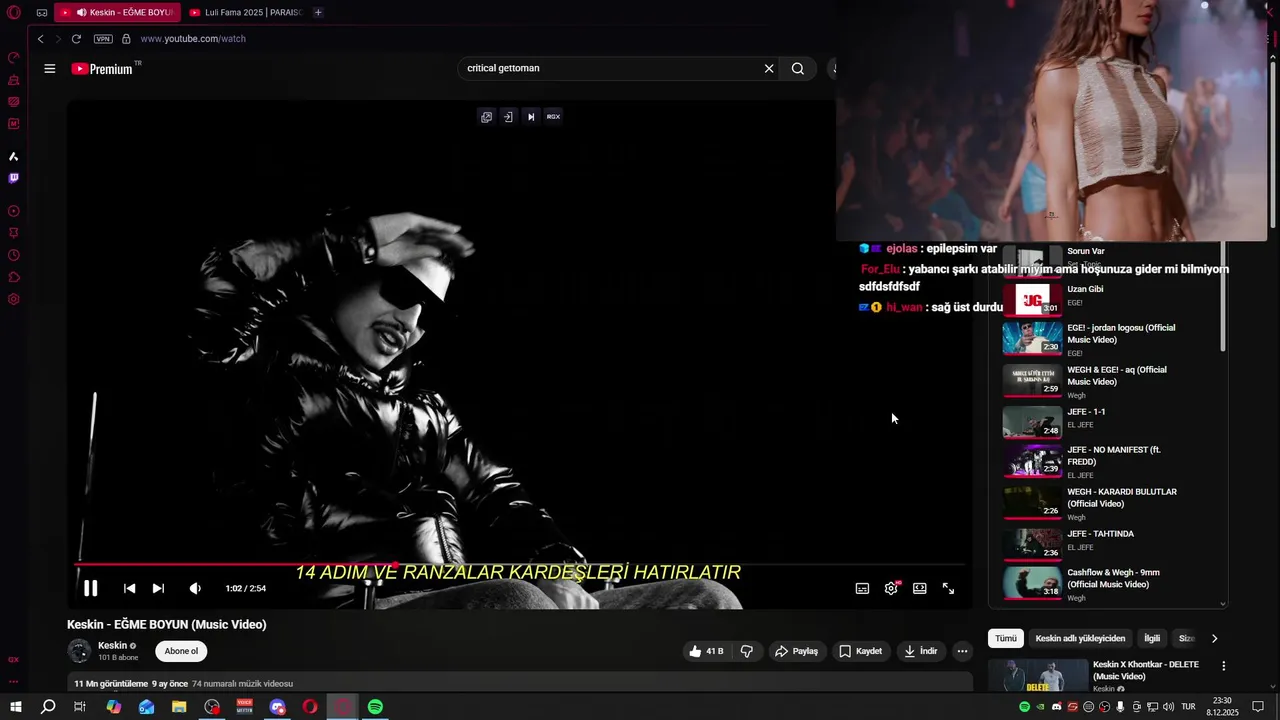Skip to next video in player controls
The height and width of the screenshot is (720, 1280).
point(158,588)
